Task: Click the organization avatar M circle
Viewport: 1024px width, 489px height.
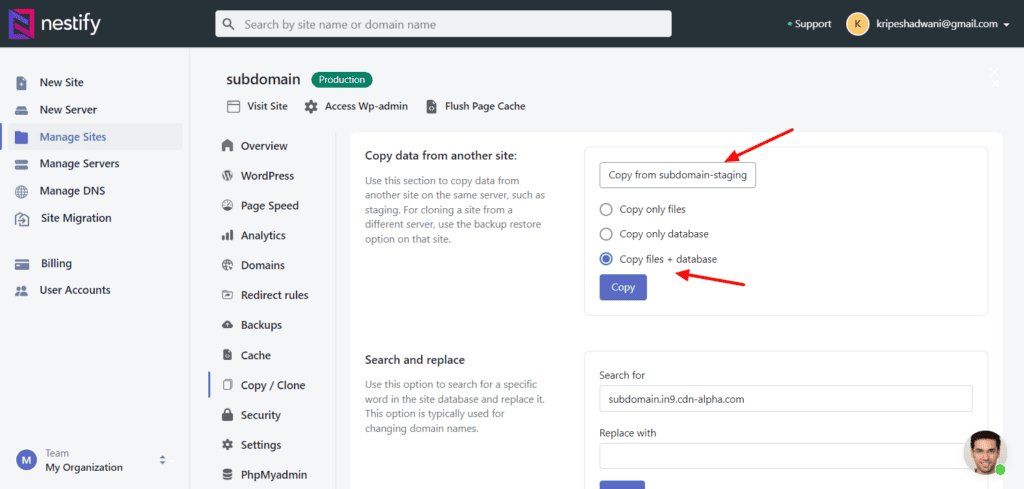Action: [26, 460]
